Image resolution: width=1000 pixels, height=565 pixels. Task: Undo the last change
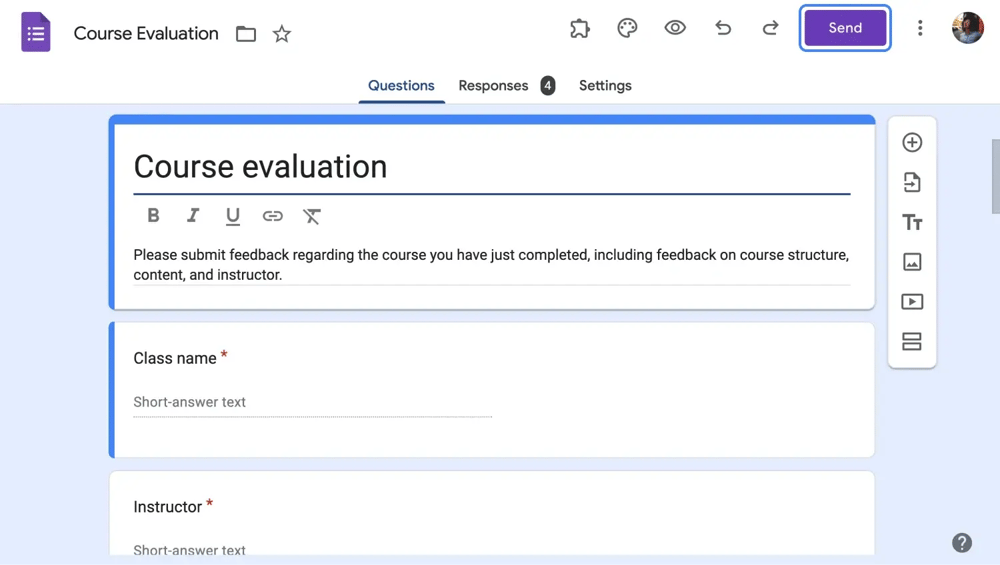tap(723, 28)
